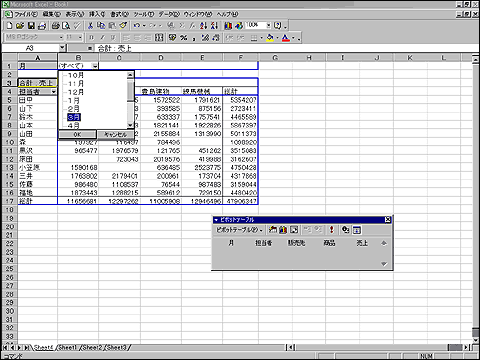This screenshot has width=480, height=360.
Task: Toggle the Hide Fields icon in PivotTable toolbar
Action: (x=356, y=230)
